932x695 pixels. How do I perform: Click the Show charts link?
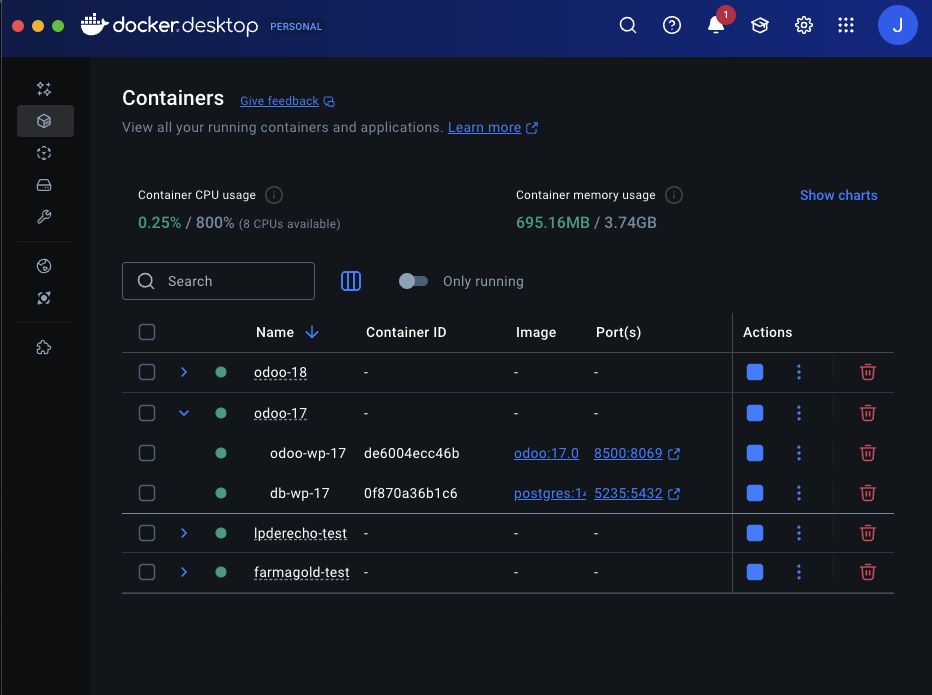(x=838, y=195)
